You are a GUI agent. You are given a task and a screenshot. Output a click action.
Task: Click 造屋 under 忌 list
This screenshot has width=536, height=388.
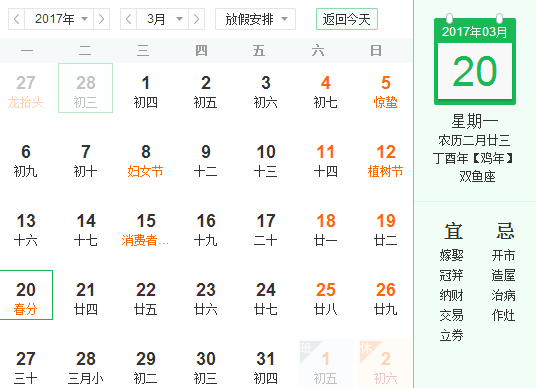pyautogui.click(x=504, y=275)
